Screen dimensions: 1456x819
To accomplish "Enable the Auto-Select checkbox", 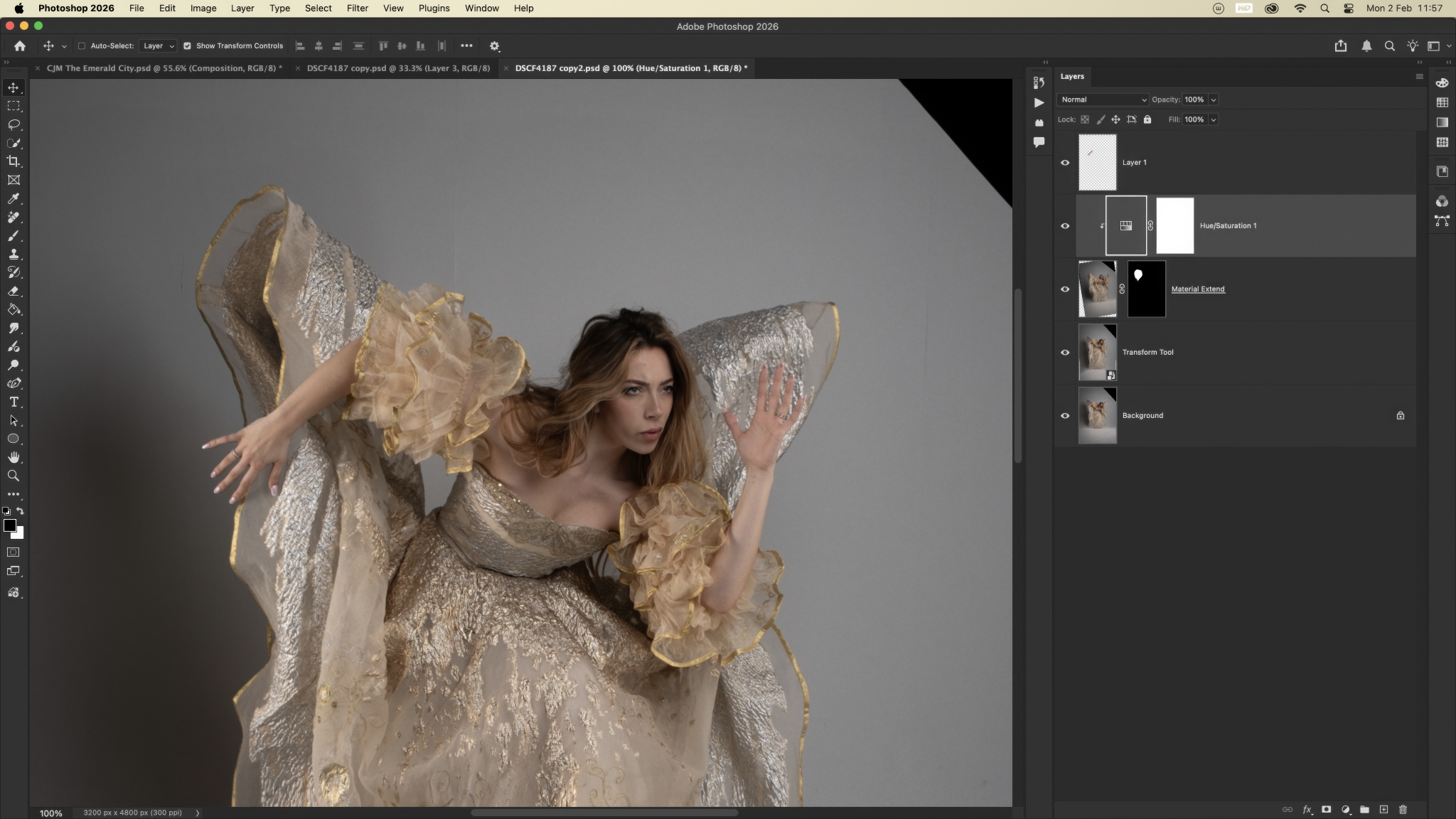I will point(82,45).
